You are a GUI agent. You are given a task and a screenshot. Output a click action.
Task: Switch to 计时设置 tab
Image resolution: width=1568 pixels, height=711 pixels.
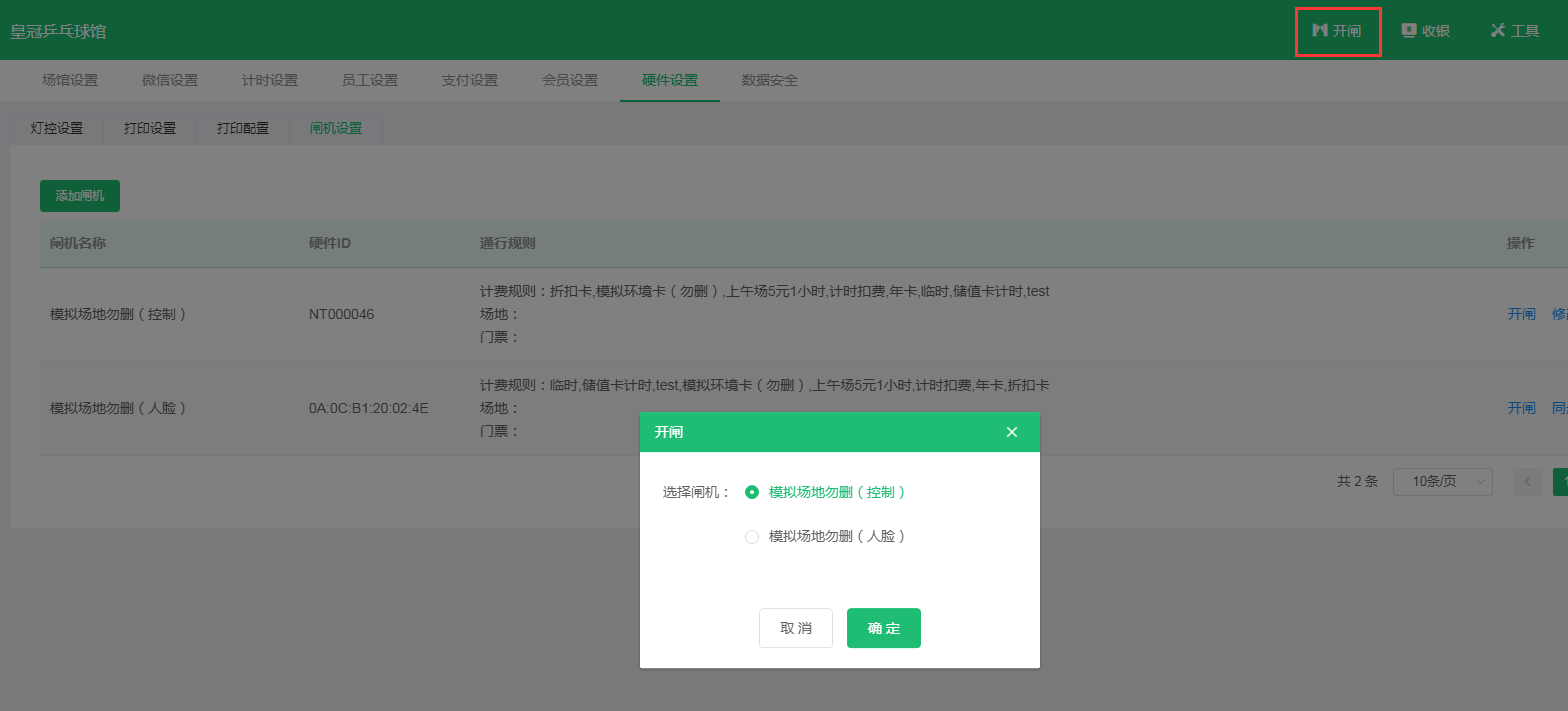[x=270, y=80]
